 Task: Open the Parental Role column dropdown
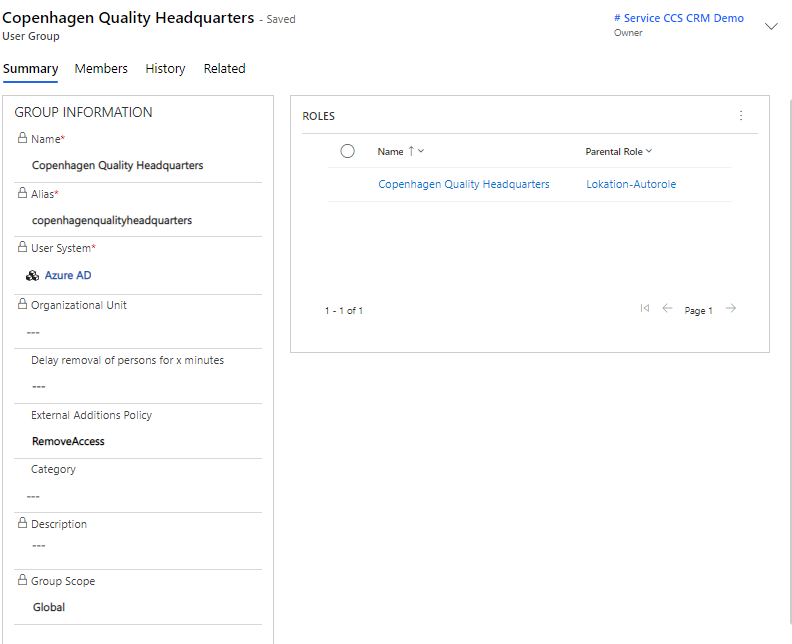[x=649, y=151]
